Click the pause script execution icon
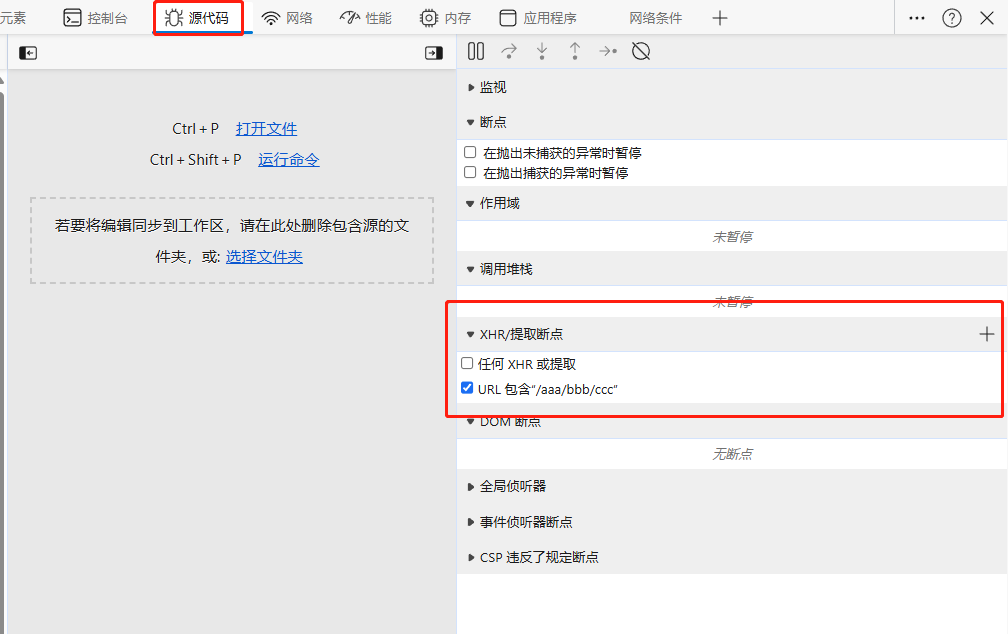The height and width of the screenshot is (634, 1008). 476,51
